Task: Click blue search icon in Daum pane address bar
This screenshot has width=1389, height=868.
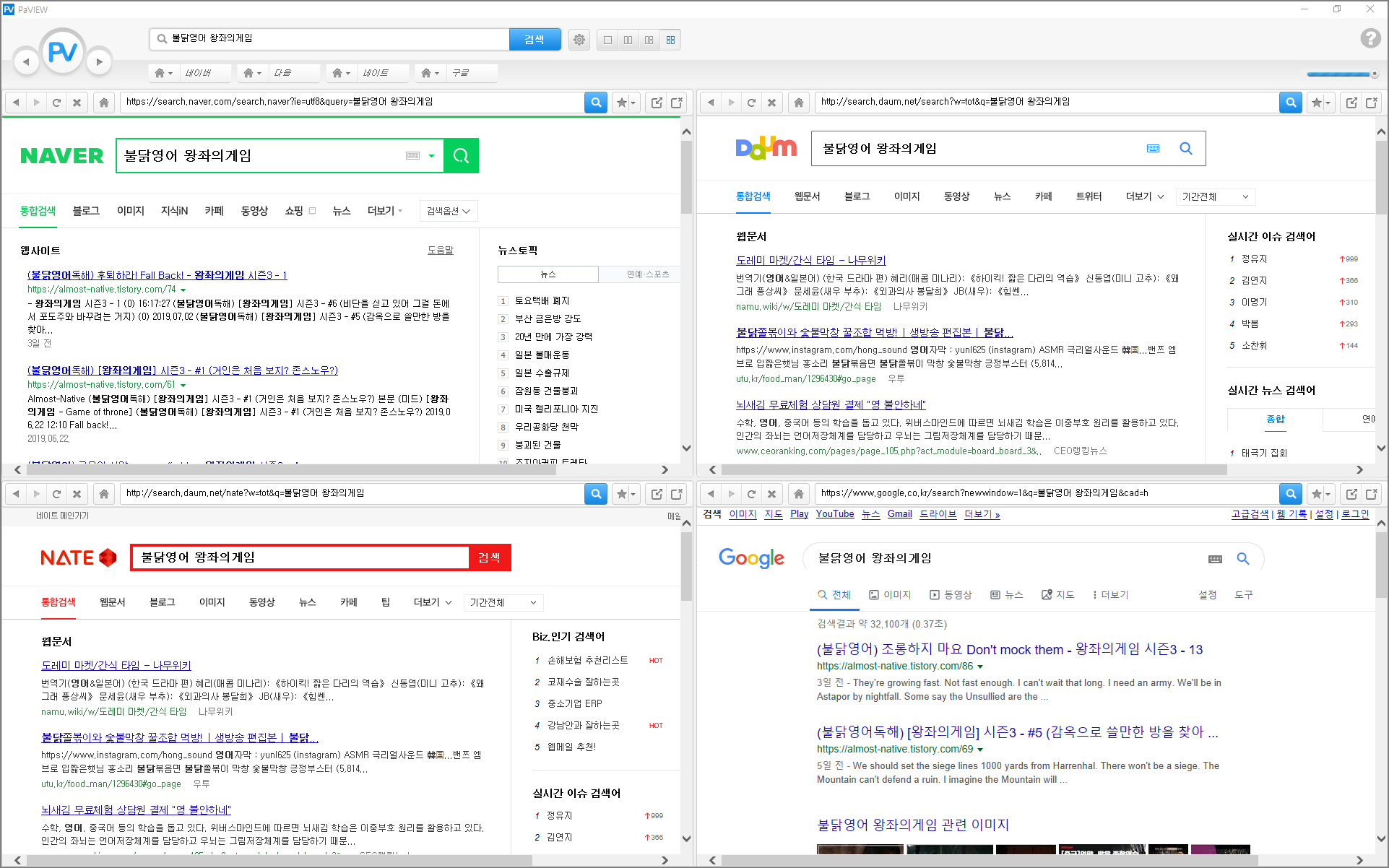Action: [x=1291, y=103]
